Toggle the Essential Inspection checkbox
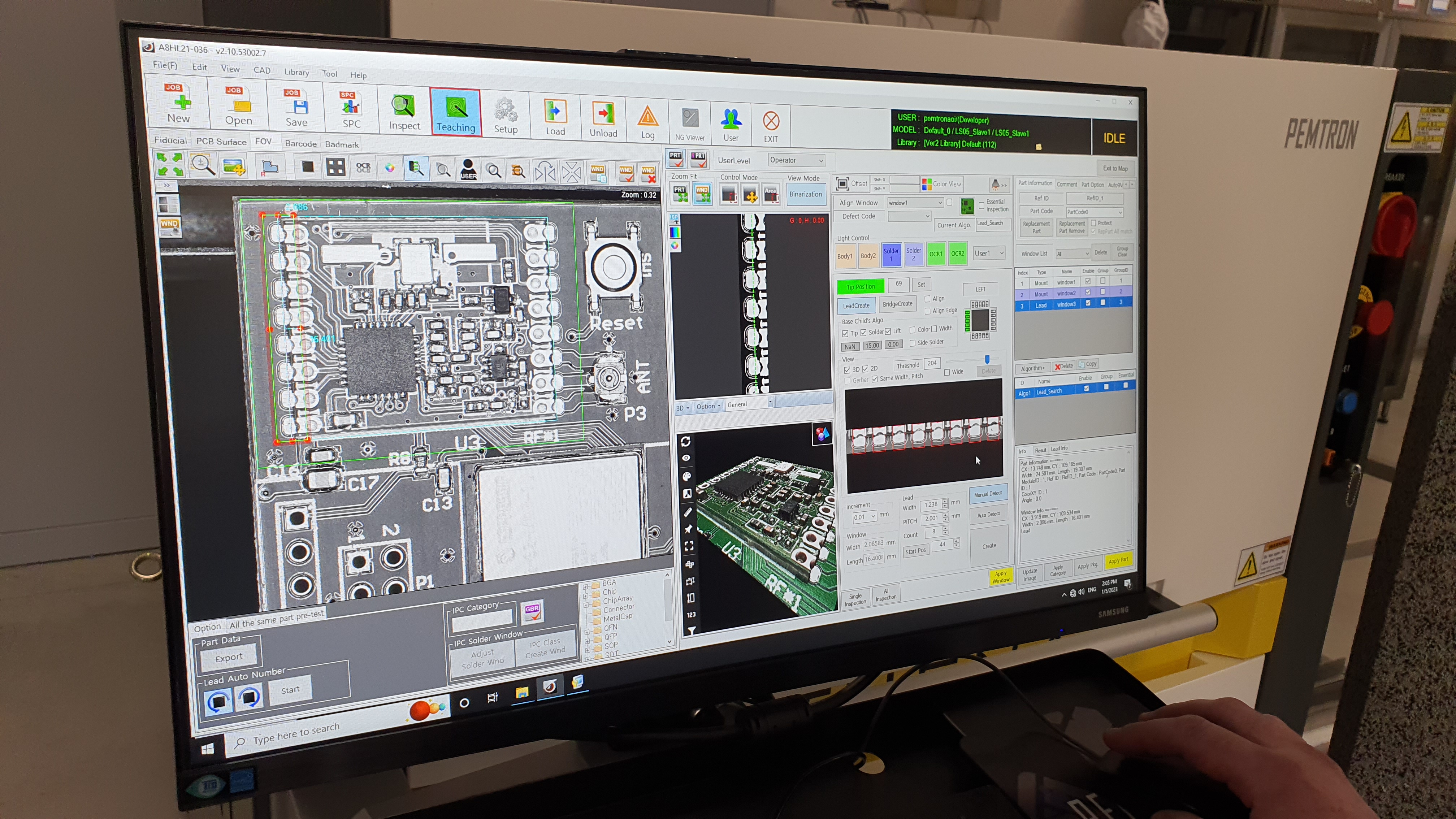1456x819 pixels. pyautogui.click(x=982, y=205)
